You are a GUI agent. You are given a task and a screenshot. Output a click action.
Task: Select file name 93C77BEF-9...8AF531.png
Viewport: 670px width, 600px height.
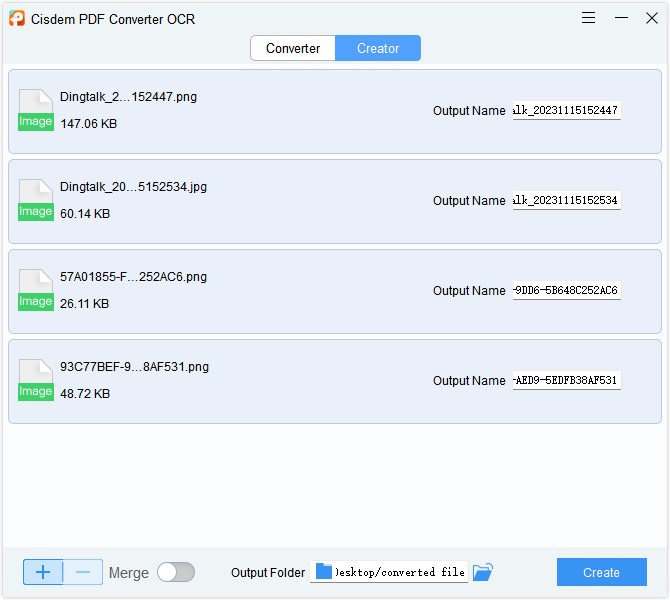(134, 367)
